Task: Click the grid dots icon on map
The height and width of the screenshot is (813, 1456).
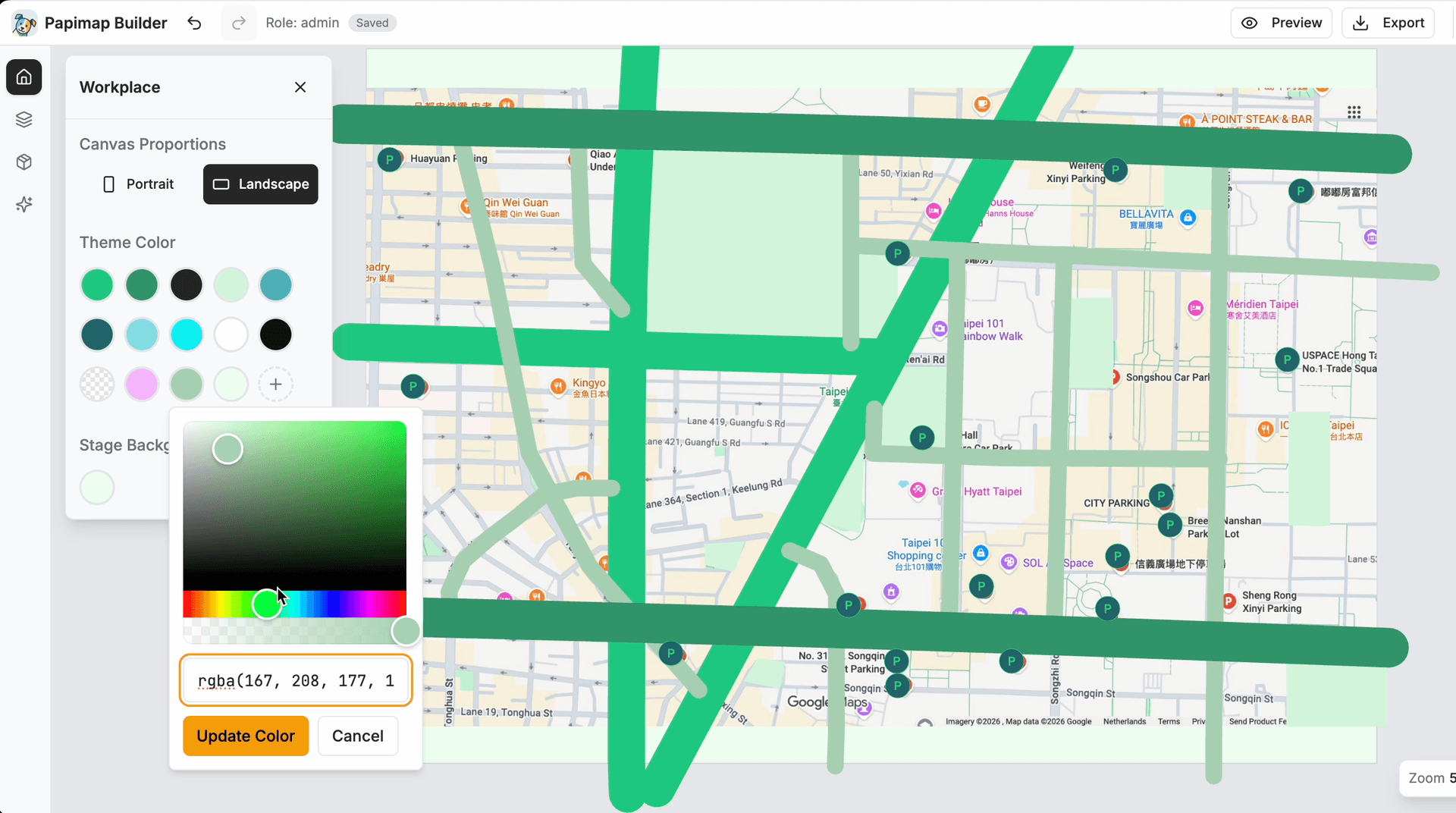Action: [x=1354, y=112]
